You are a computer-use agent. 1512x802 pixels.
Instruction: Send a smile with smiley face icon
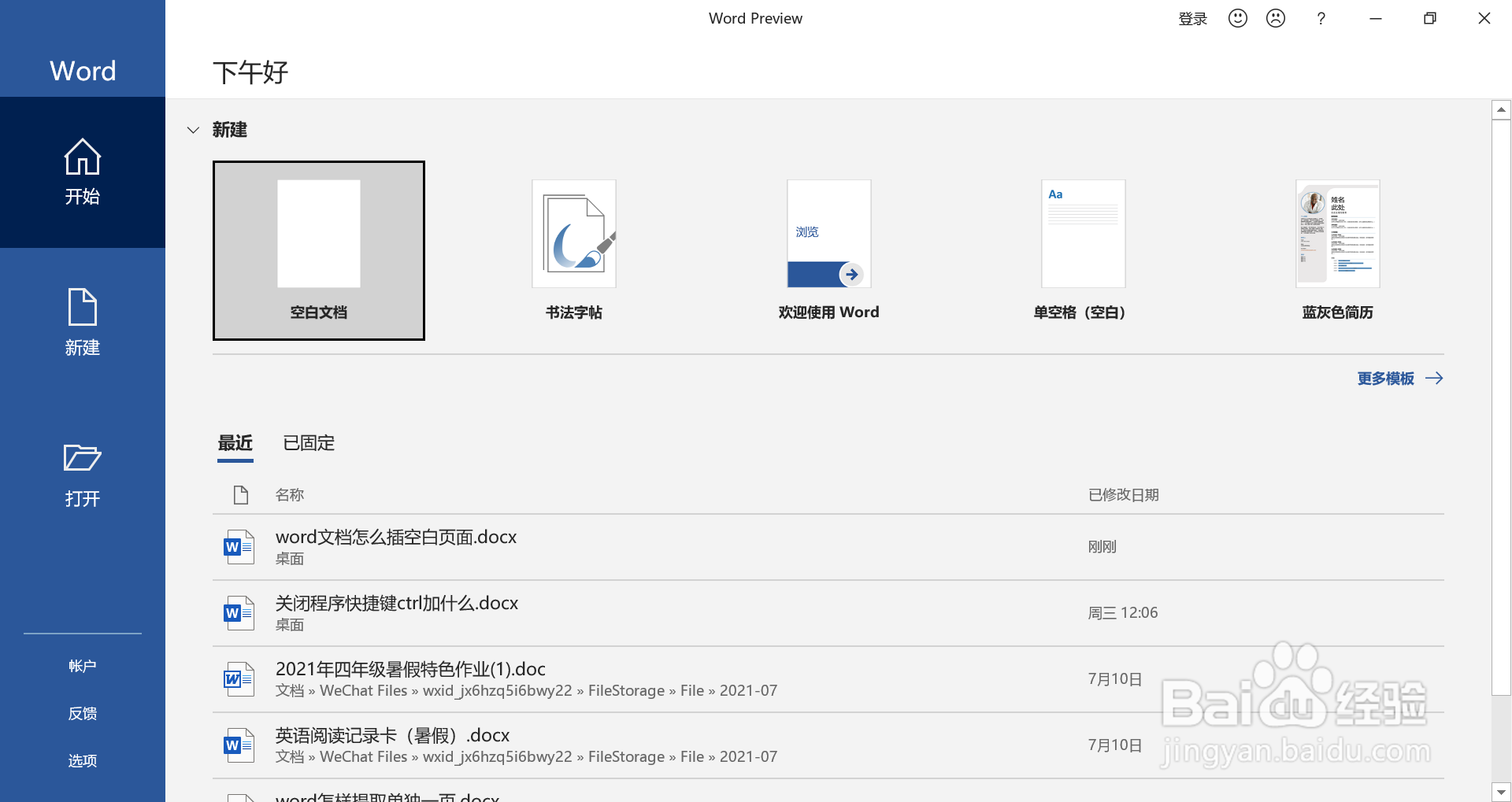(1238, 18)
